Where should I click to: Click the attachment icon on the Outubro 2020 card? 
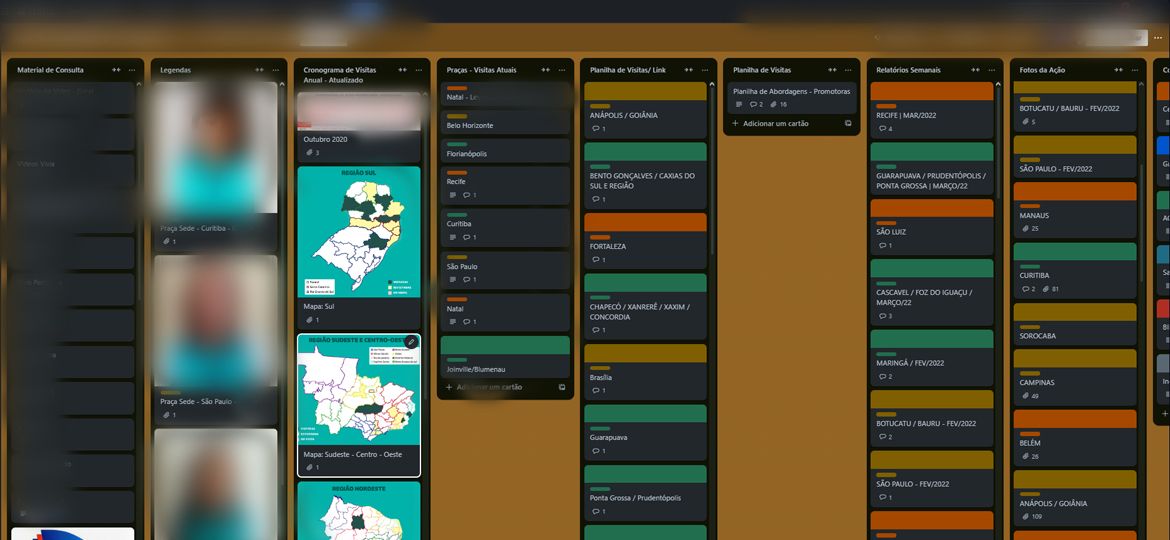point(307,153)
